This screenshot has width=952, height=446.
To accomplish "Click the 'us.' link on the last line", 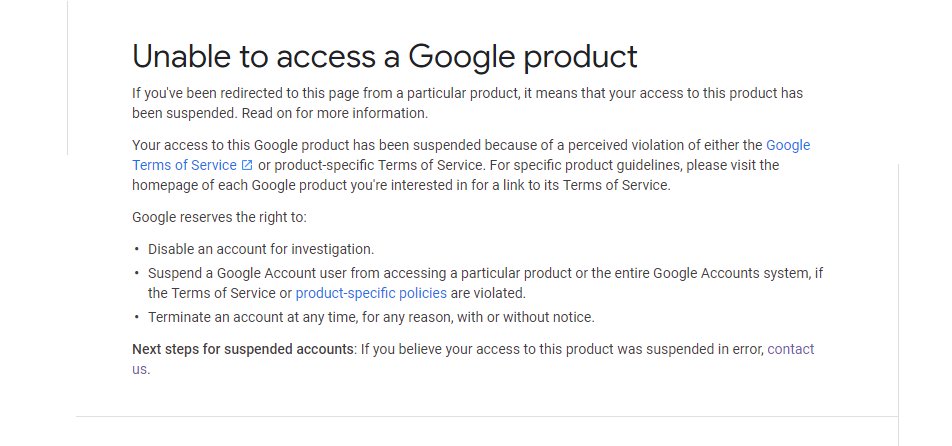I will click(140, 369).
